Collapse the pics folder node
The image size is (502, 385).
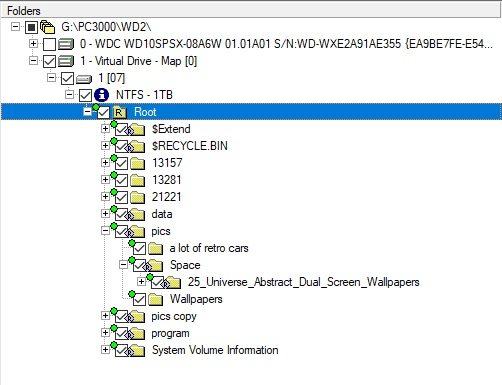[x=105, y=230]
